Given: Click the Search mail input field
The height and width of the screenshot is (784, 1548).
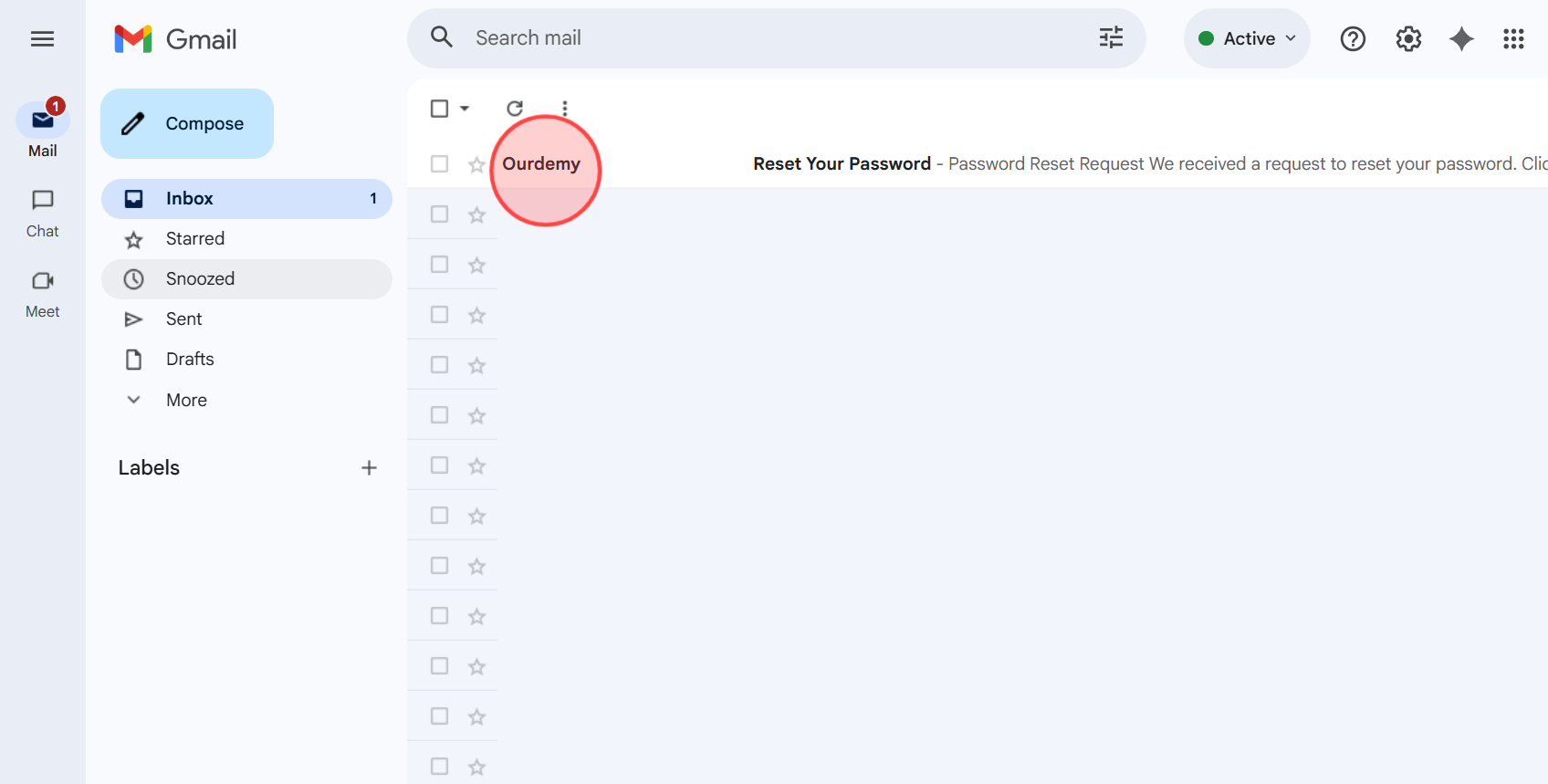Looking at the screenshot, I should pyautogui.click(x=730, y=37).
